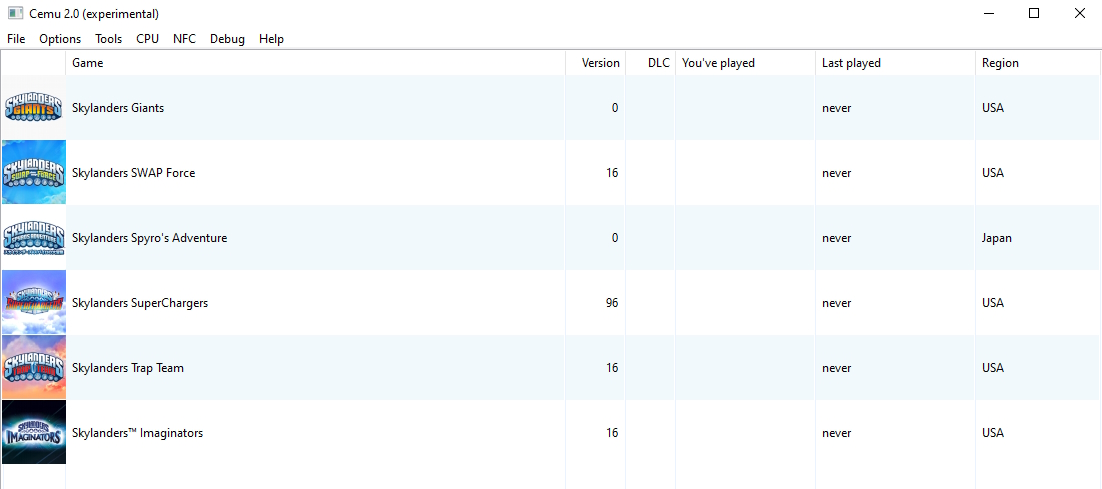Select the Skylanders Giants title text

(118, 108)
